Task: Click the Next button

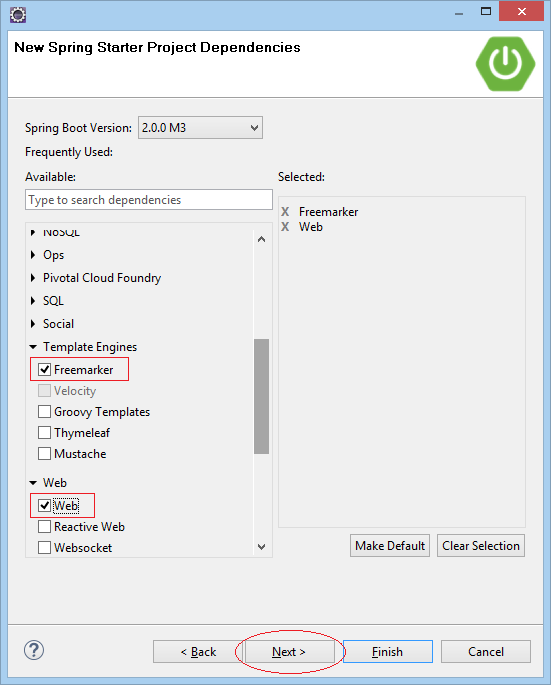Action: [289, 652]
